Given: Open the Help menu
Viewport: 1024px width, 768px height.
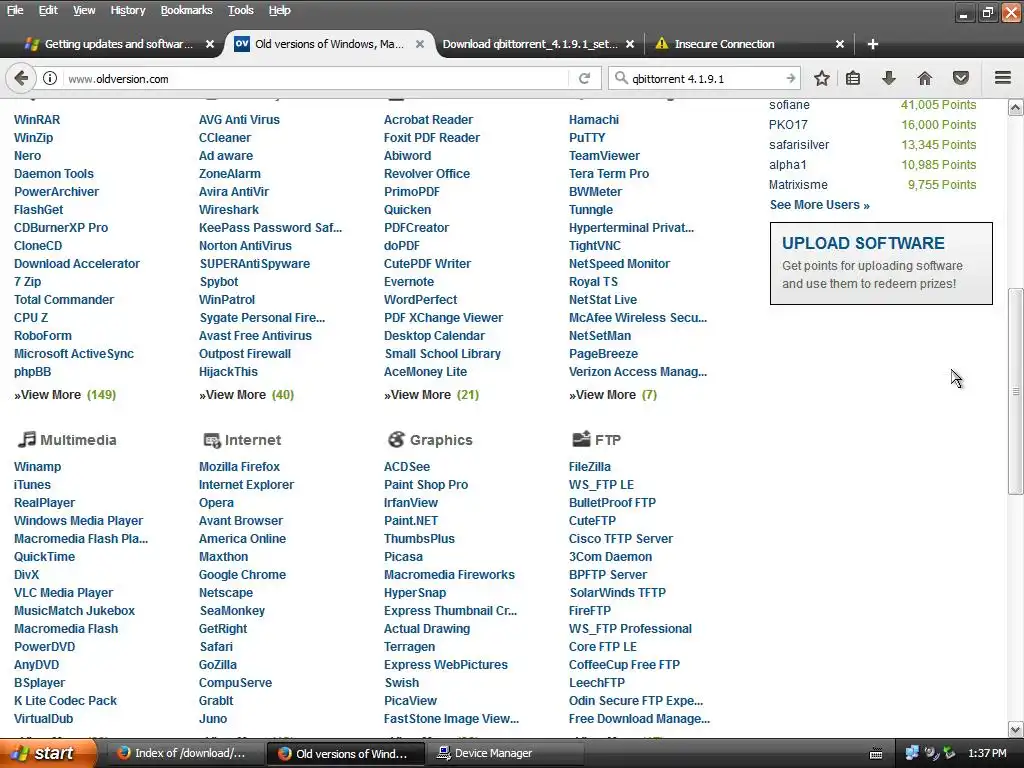Looking at the screenshot, I should [x=280, y=10].
